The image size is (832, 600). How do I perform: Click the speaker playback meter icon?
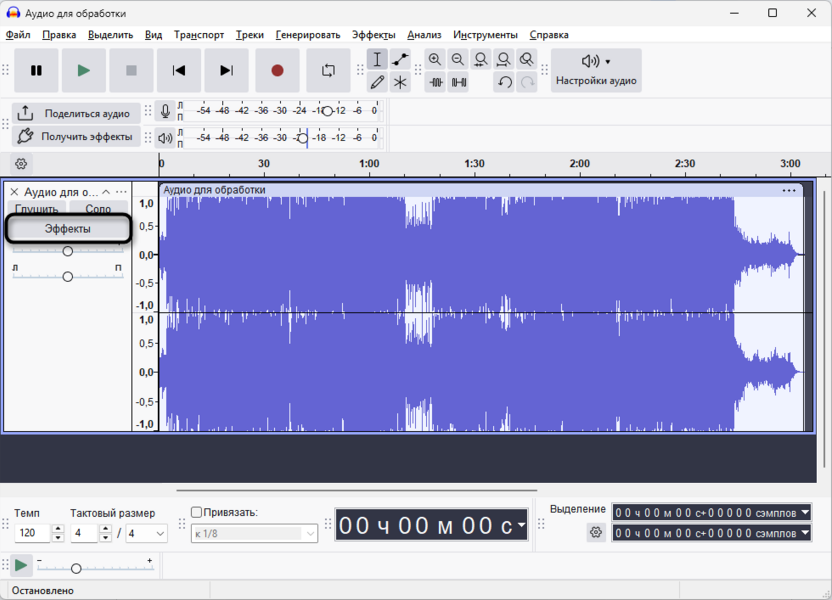(165, 138)
